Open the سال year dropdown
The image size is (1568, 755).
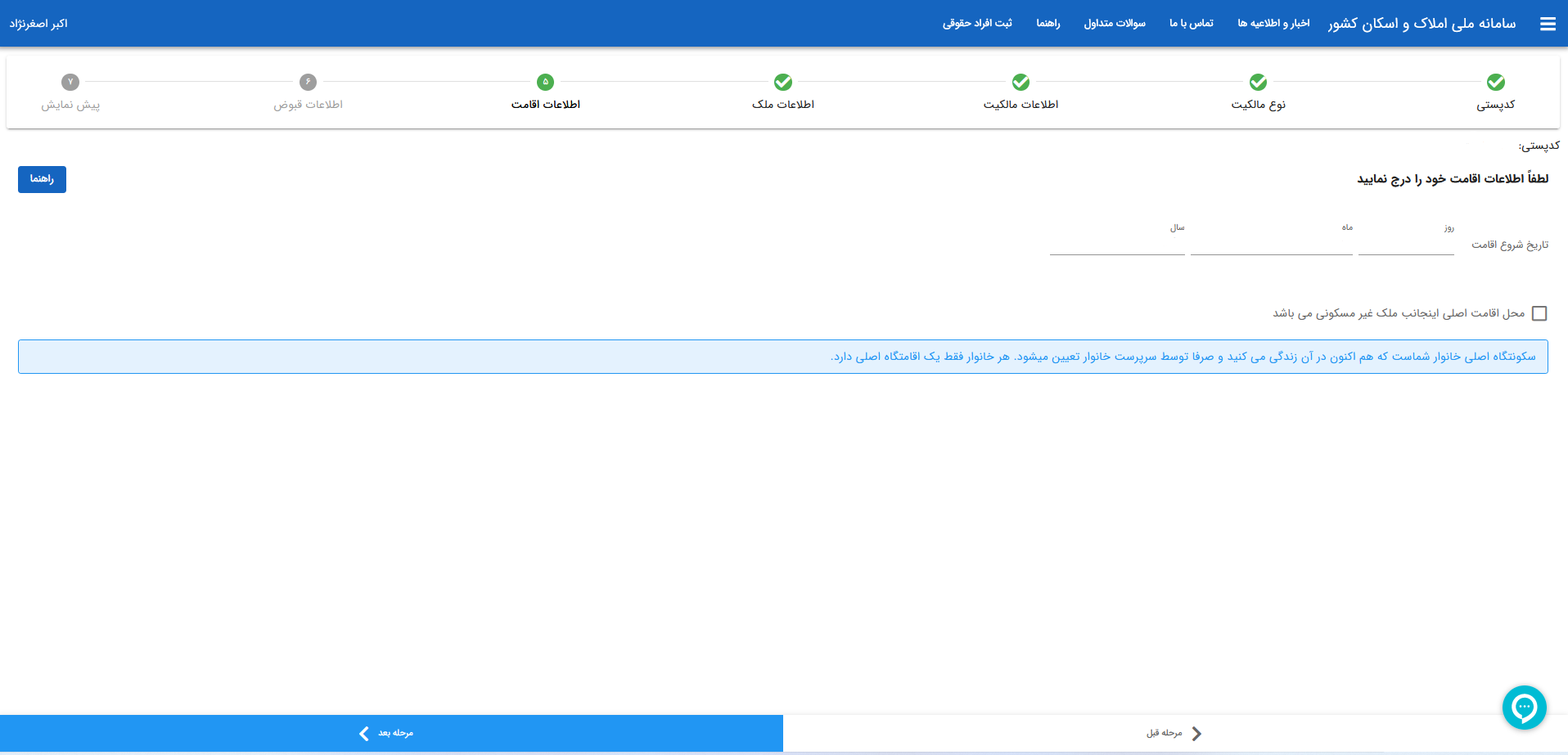[1117, 245]
